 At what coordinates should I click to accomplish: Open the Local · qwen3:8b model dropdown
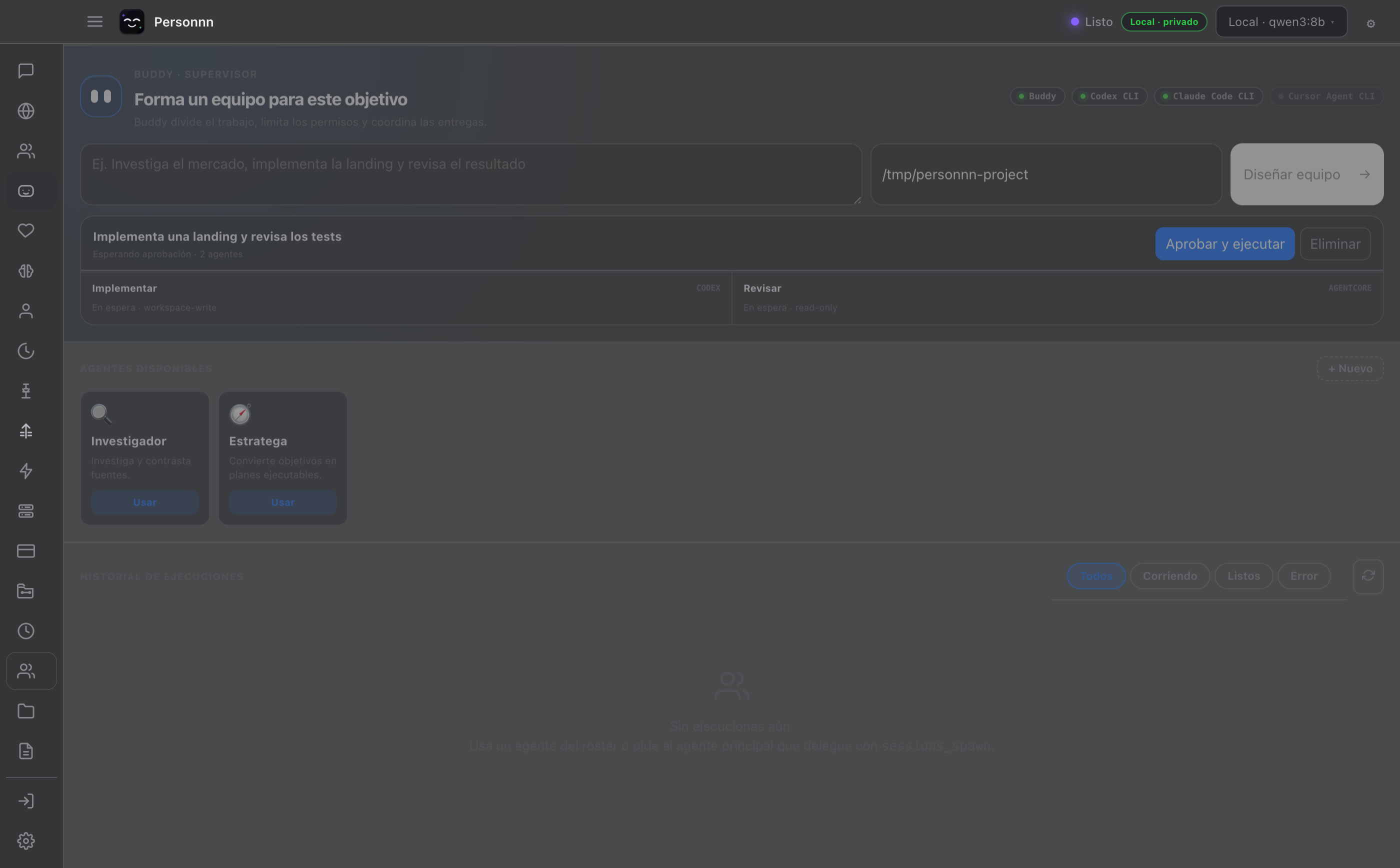click(x=1281, y=22)
